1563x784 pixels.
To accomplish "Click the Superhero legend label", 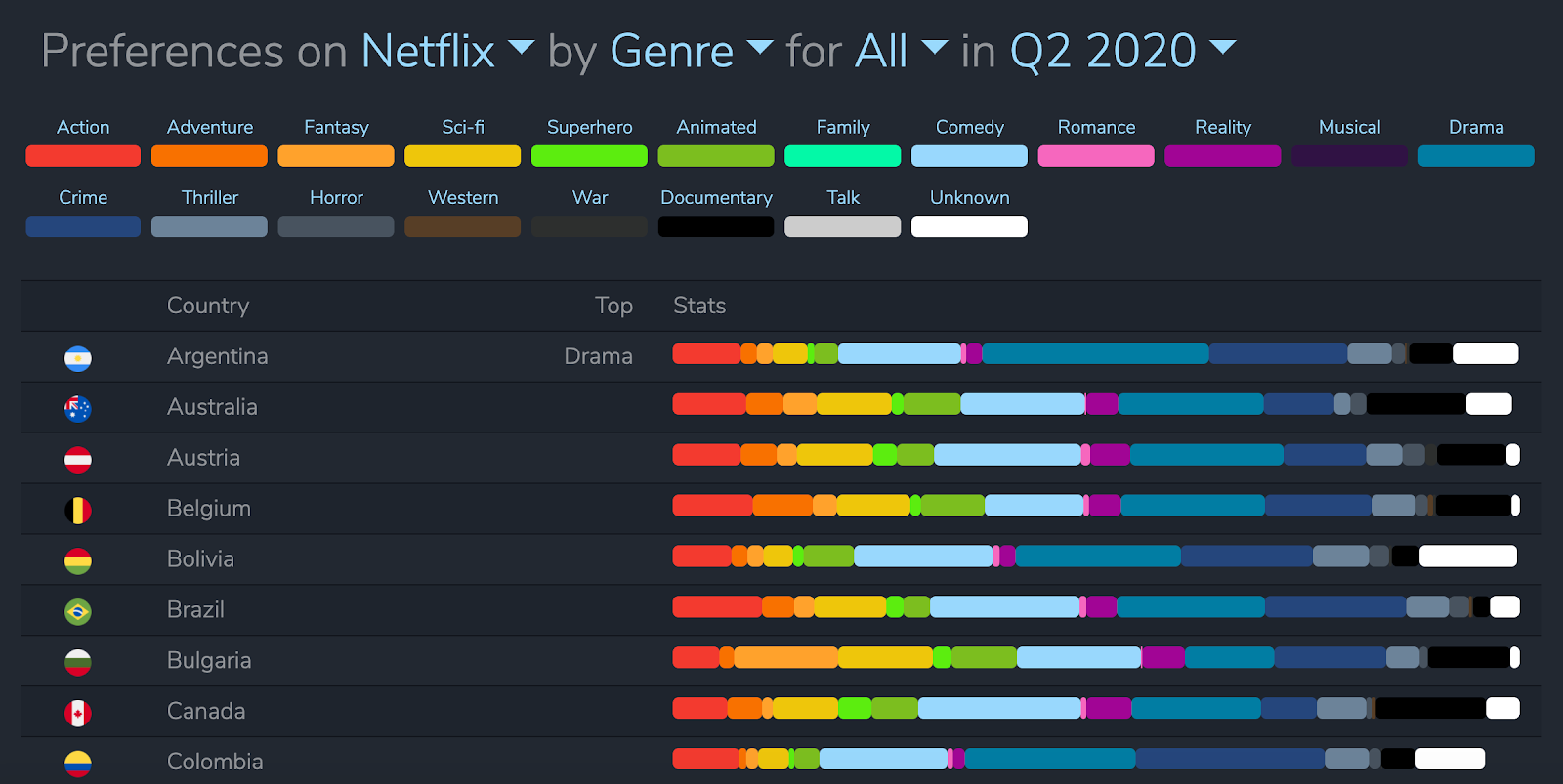I will (x=589, y=128).
